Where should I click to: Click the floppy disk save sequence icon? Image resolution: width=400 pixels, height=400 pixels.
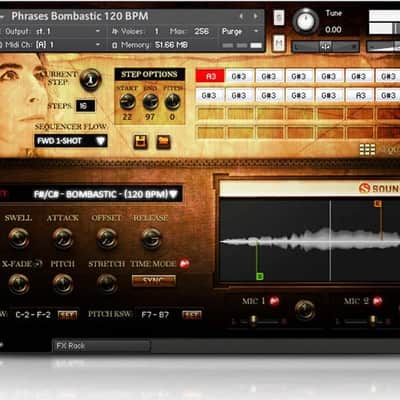141,142
